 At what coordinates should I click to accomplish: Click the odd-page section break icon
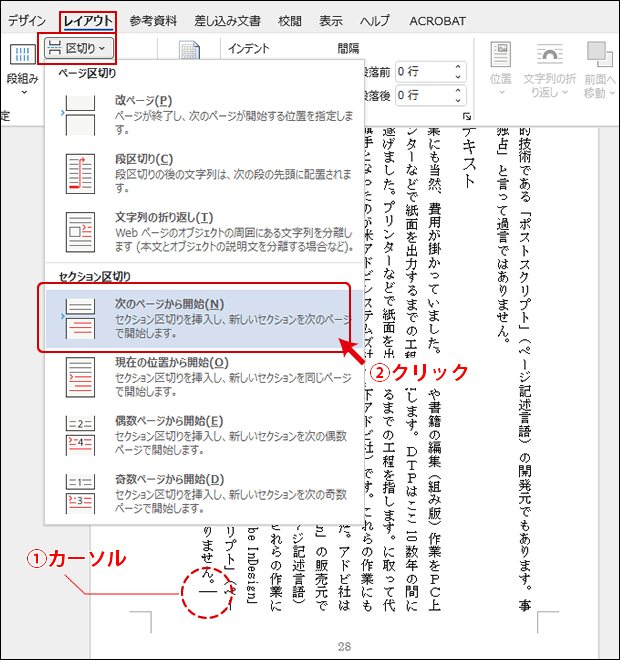pos(80,494)
